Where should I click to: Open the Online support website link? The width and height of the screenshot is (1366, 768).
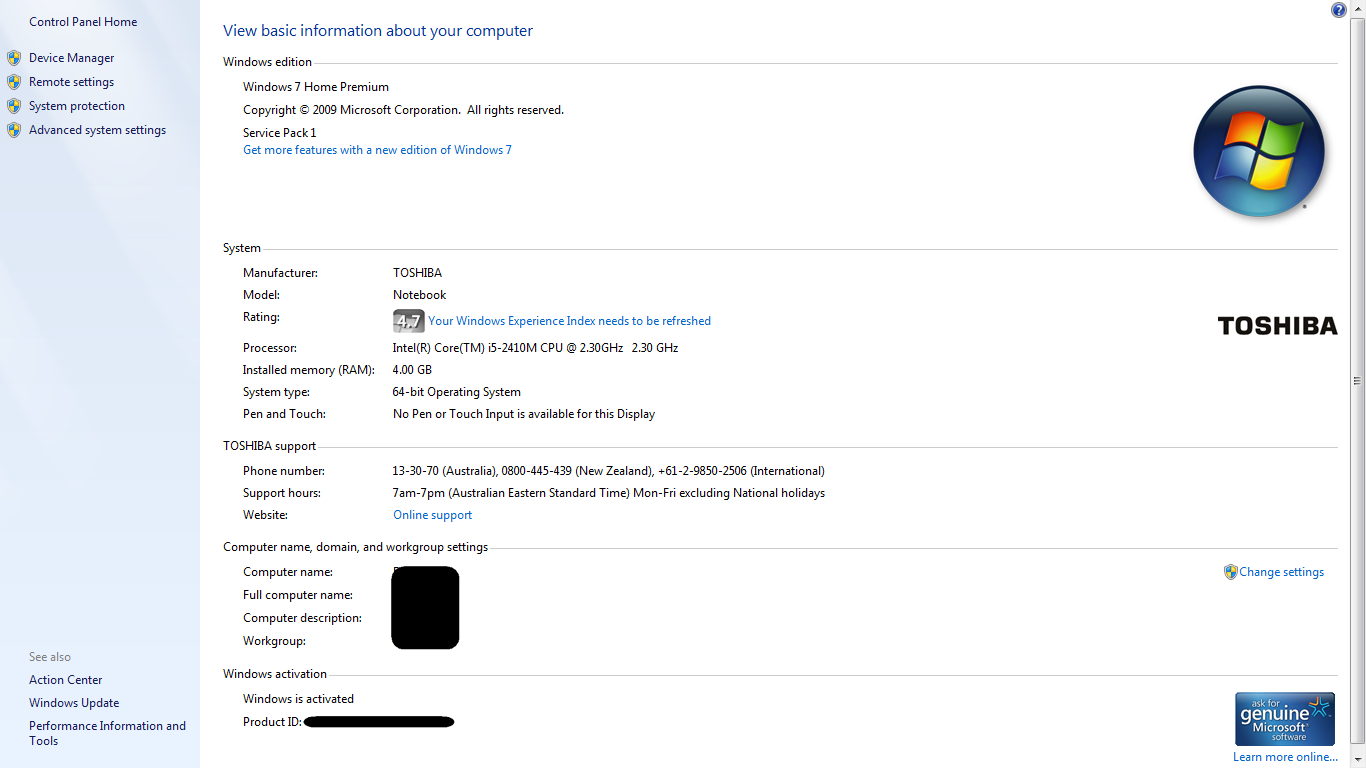pyautogui.click(x=432, y=515)
